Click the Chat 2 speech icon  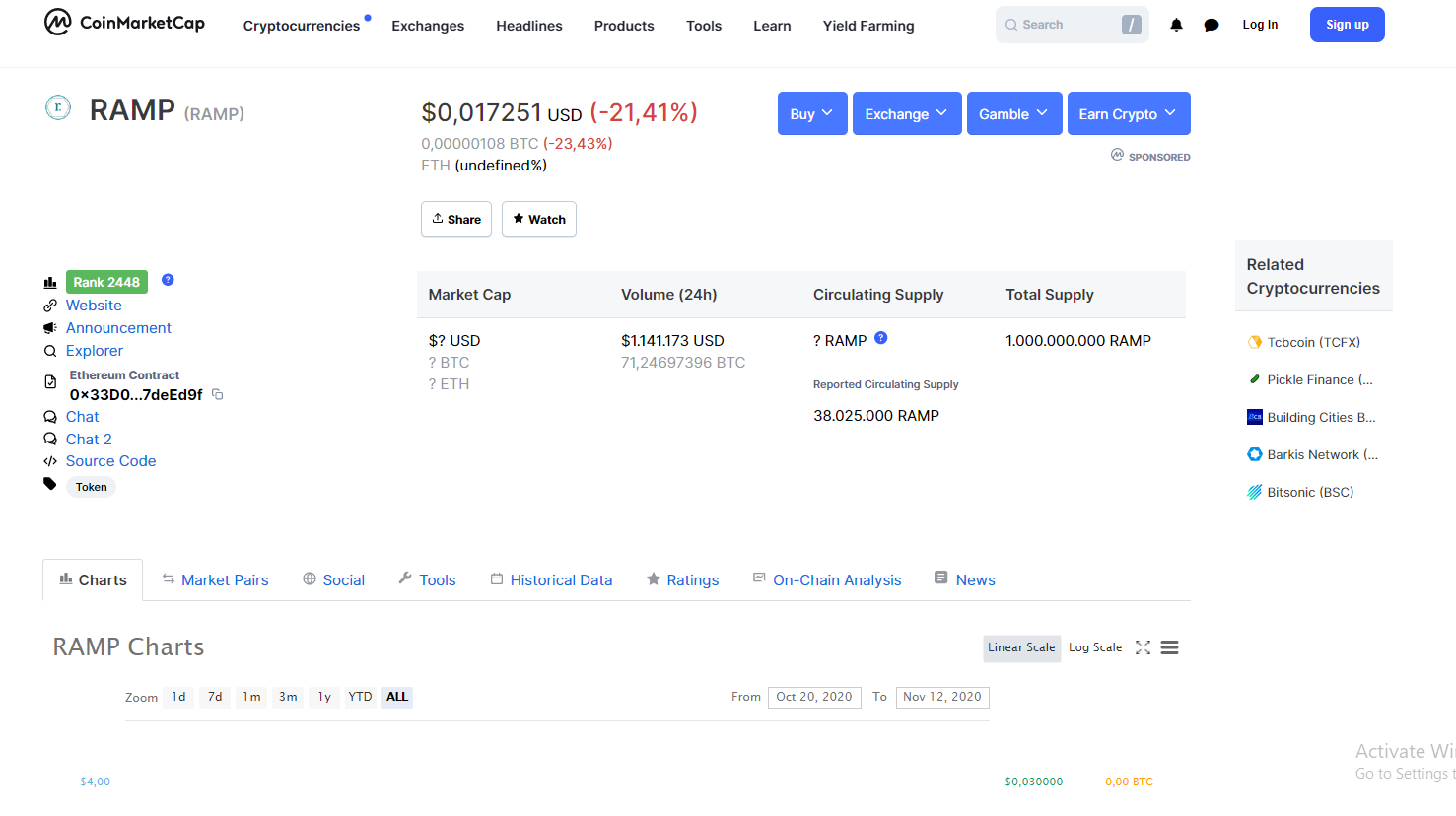pos(50,440)
